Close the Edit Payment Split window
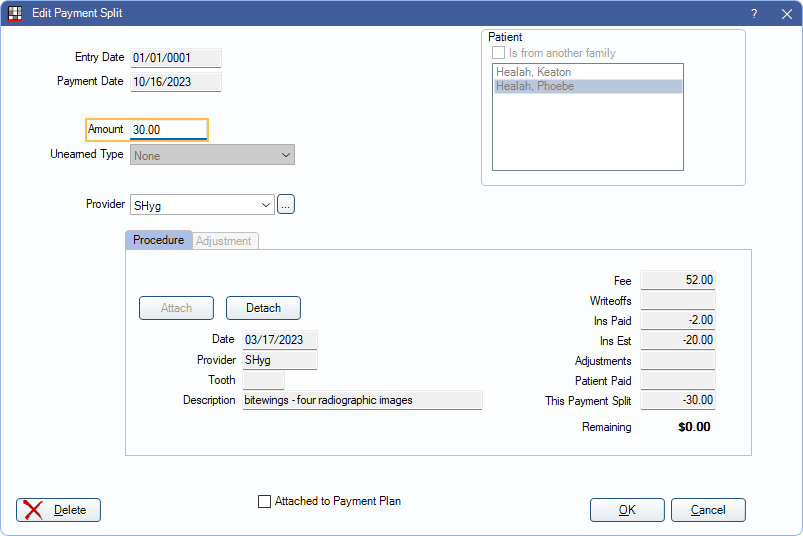This screenshot has height=536, width=803. (786, 14)
